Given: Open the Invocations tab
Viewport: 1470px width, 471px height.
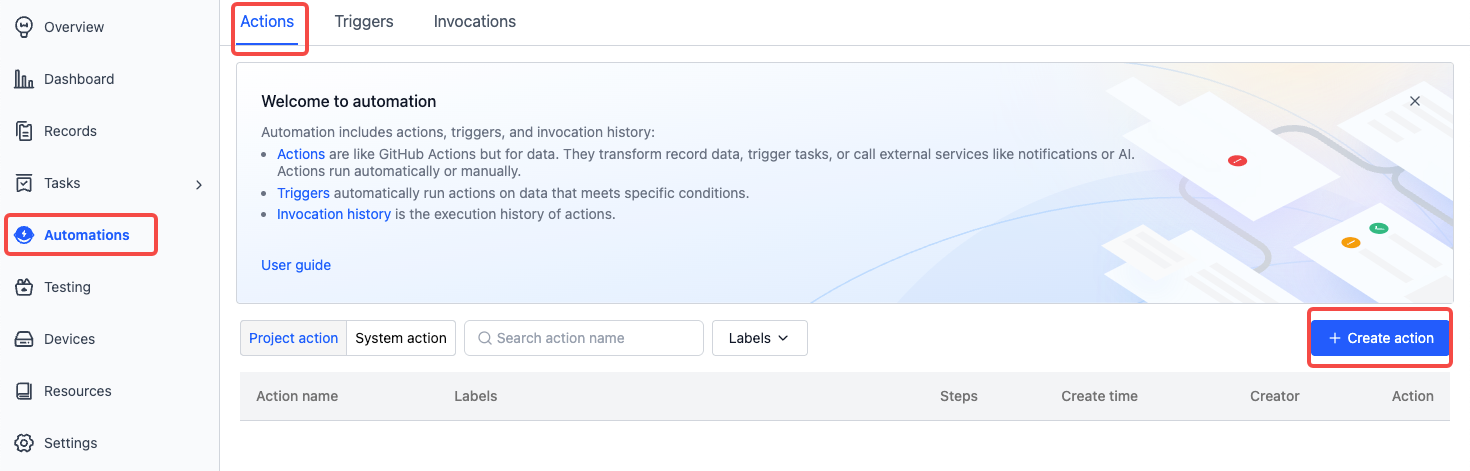Looking at the screenshot, I should pos(475,21).
